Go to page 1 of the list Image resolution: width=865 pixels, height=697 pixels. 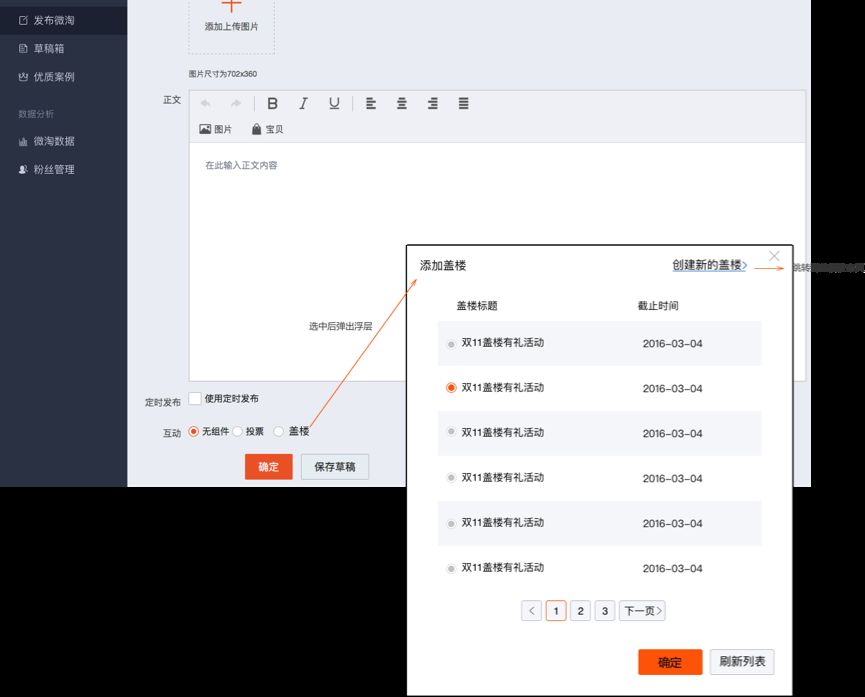556,611
